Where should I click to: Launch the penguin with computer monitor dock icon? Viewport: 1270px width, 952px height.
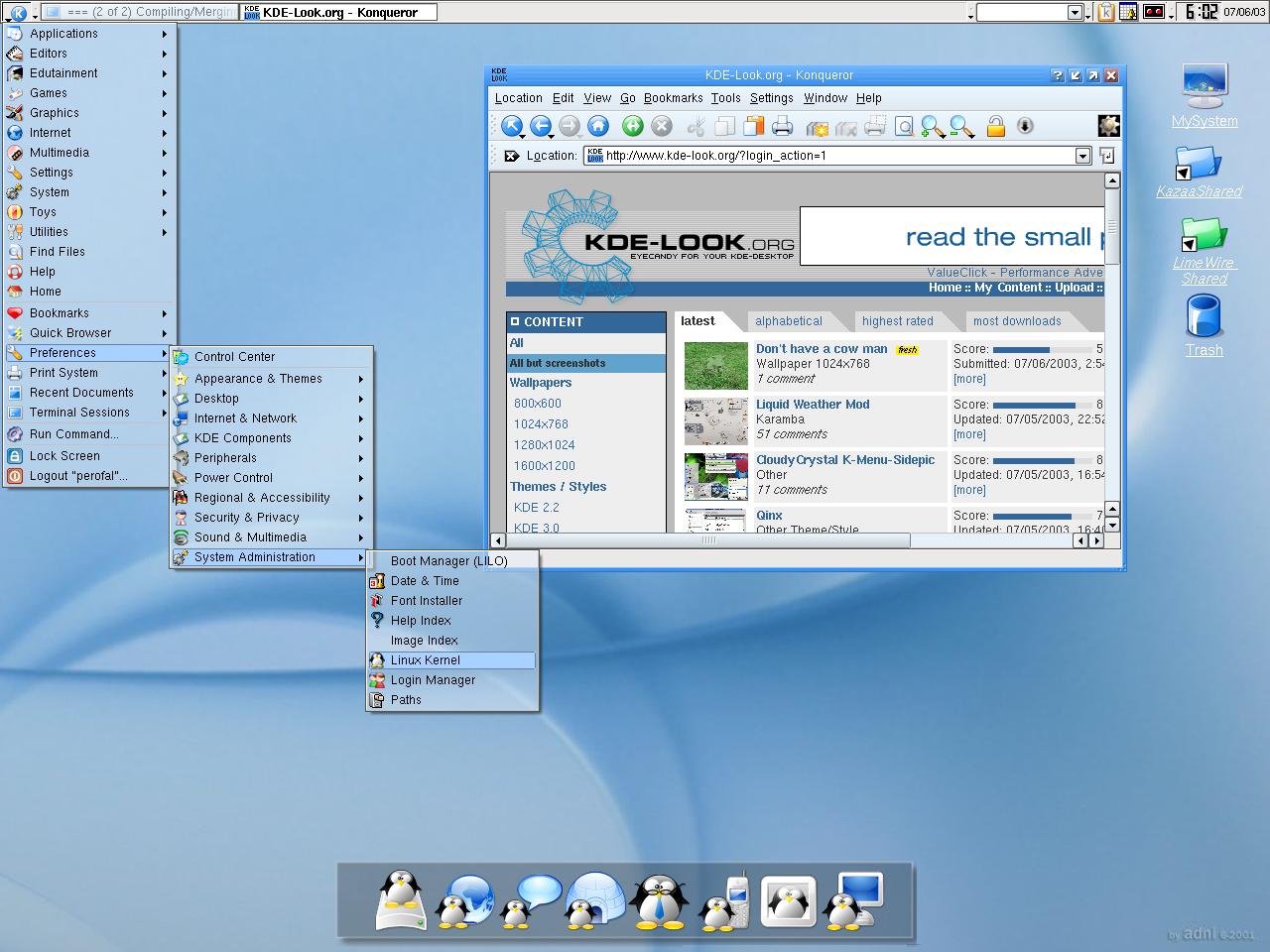click(x=853, y=899)
